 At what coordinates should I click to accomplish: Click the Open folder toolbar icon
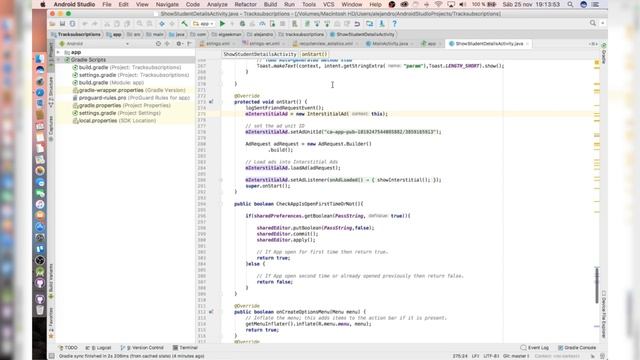pos(53,24)
